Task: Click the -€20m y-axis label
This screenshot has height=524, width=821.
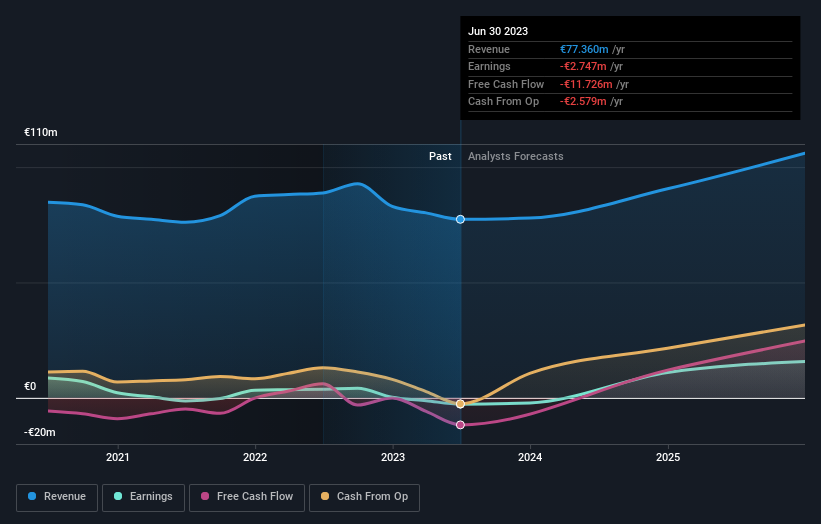Action: [39, 432]
